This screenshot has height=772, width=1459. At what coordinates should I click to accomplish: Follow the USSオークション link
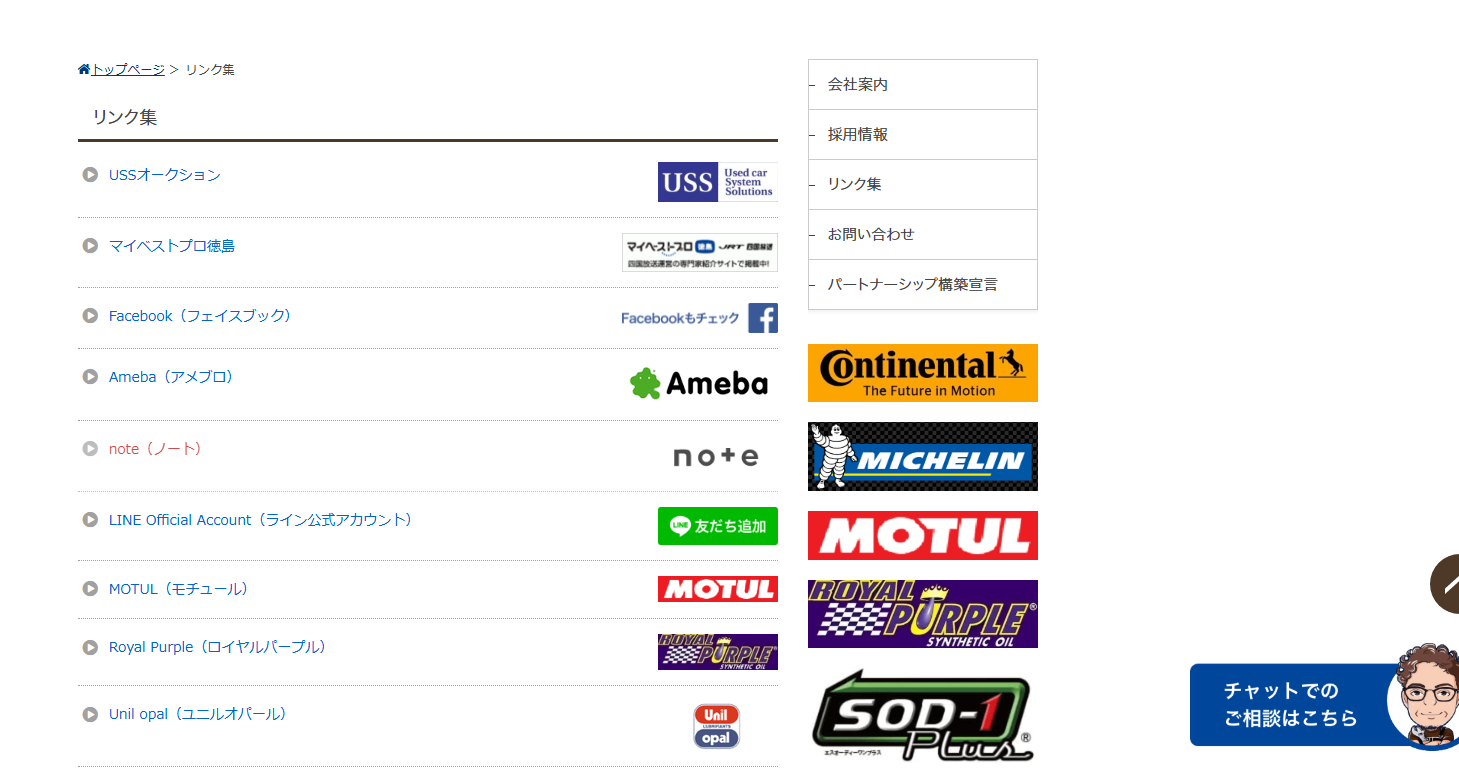[x=165, y=175]
